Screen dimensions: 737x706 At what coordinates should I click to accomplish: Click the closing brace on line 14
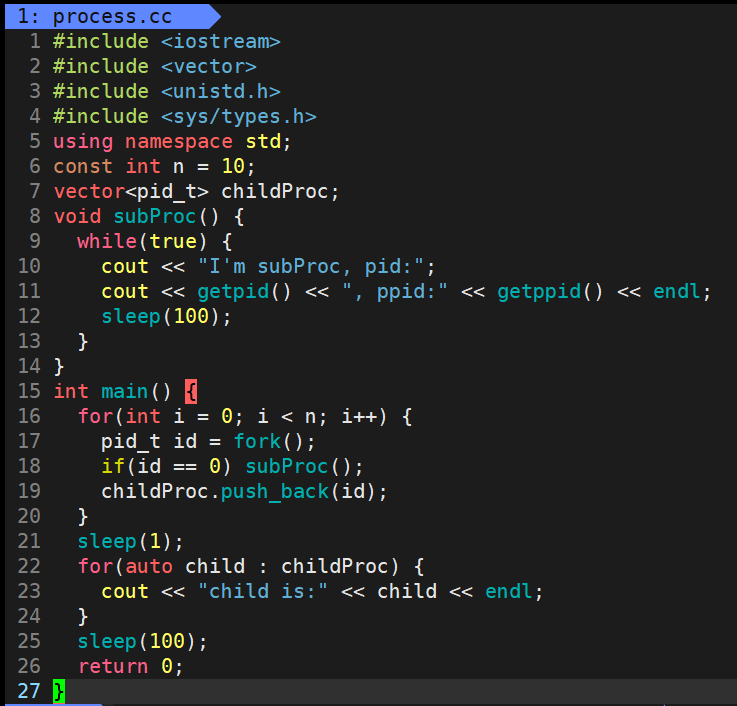(59, 366)
